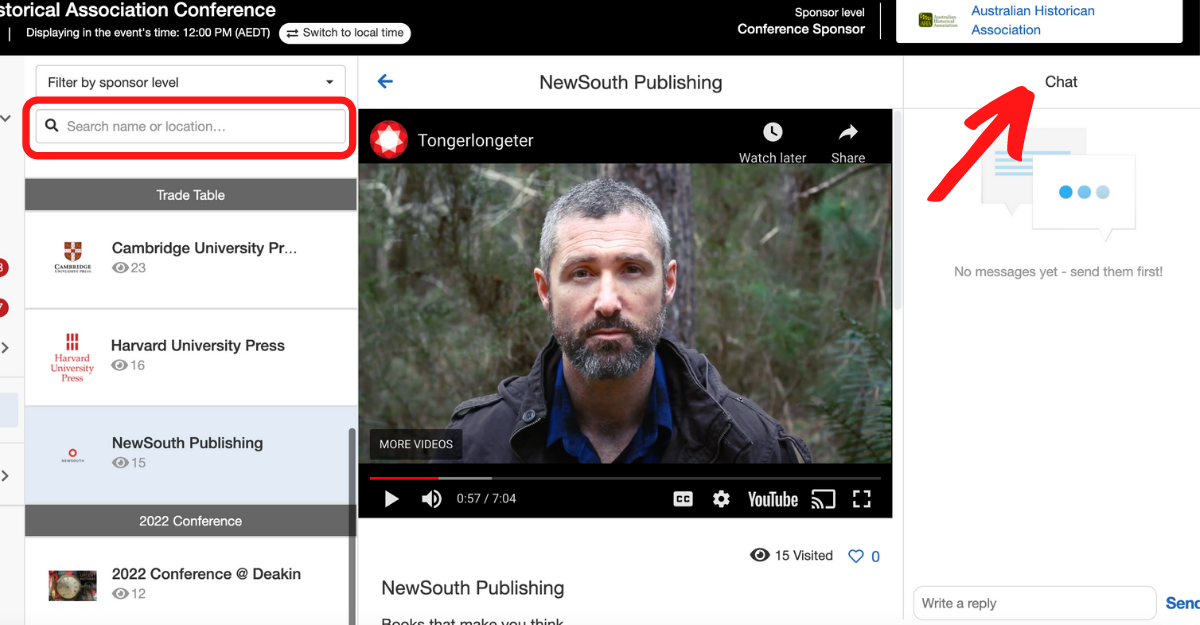Click the MORE VIDEOS button
The height and width of the screenshot is (625, 1200).
click(416, 444)
